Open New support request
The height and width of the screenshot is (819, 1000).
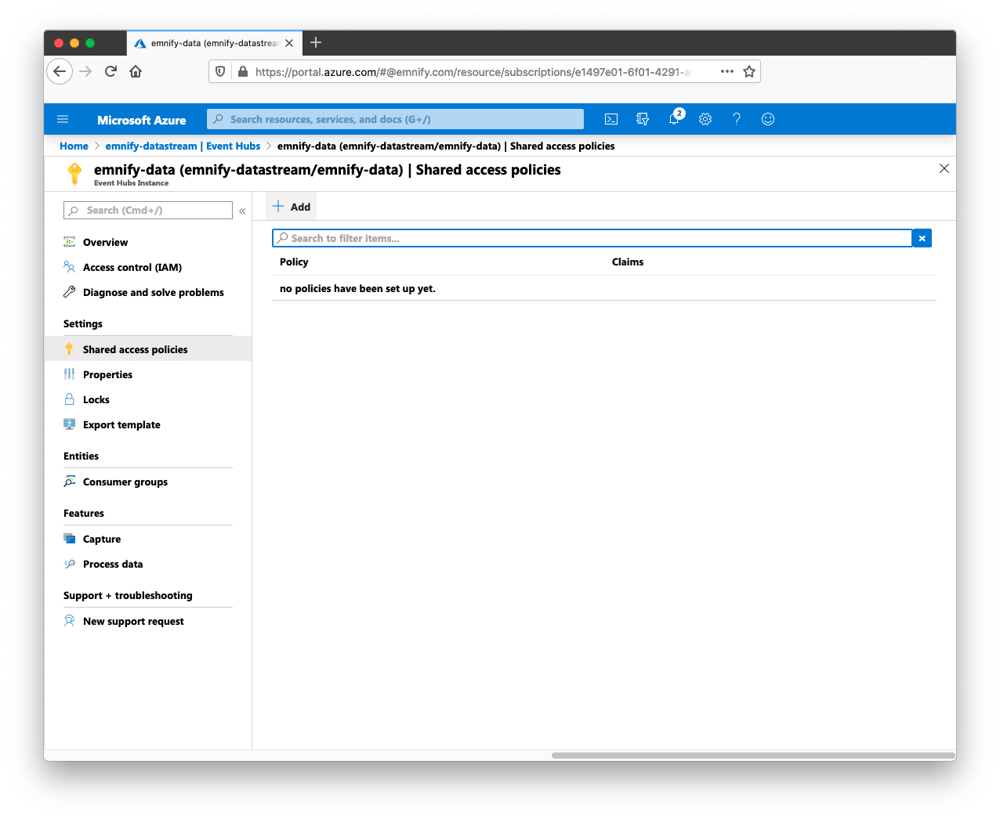(x=133, y=621)
